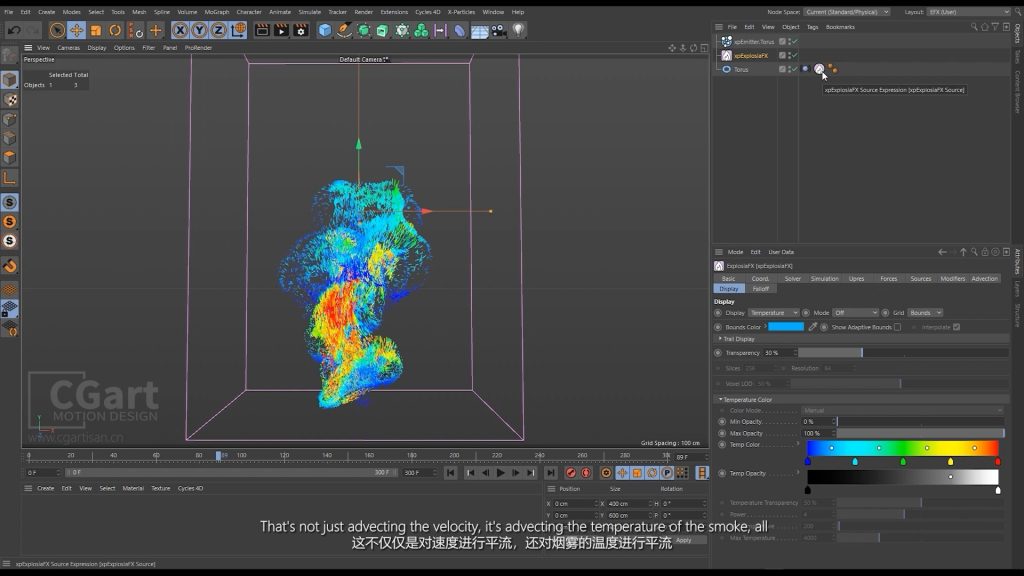
Task: Activate the Rotate tool
Action: 115,30
